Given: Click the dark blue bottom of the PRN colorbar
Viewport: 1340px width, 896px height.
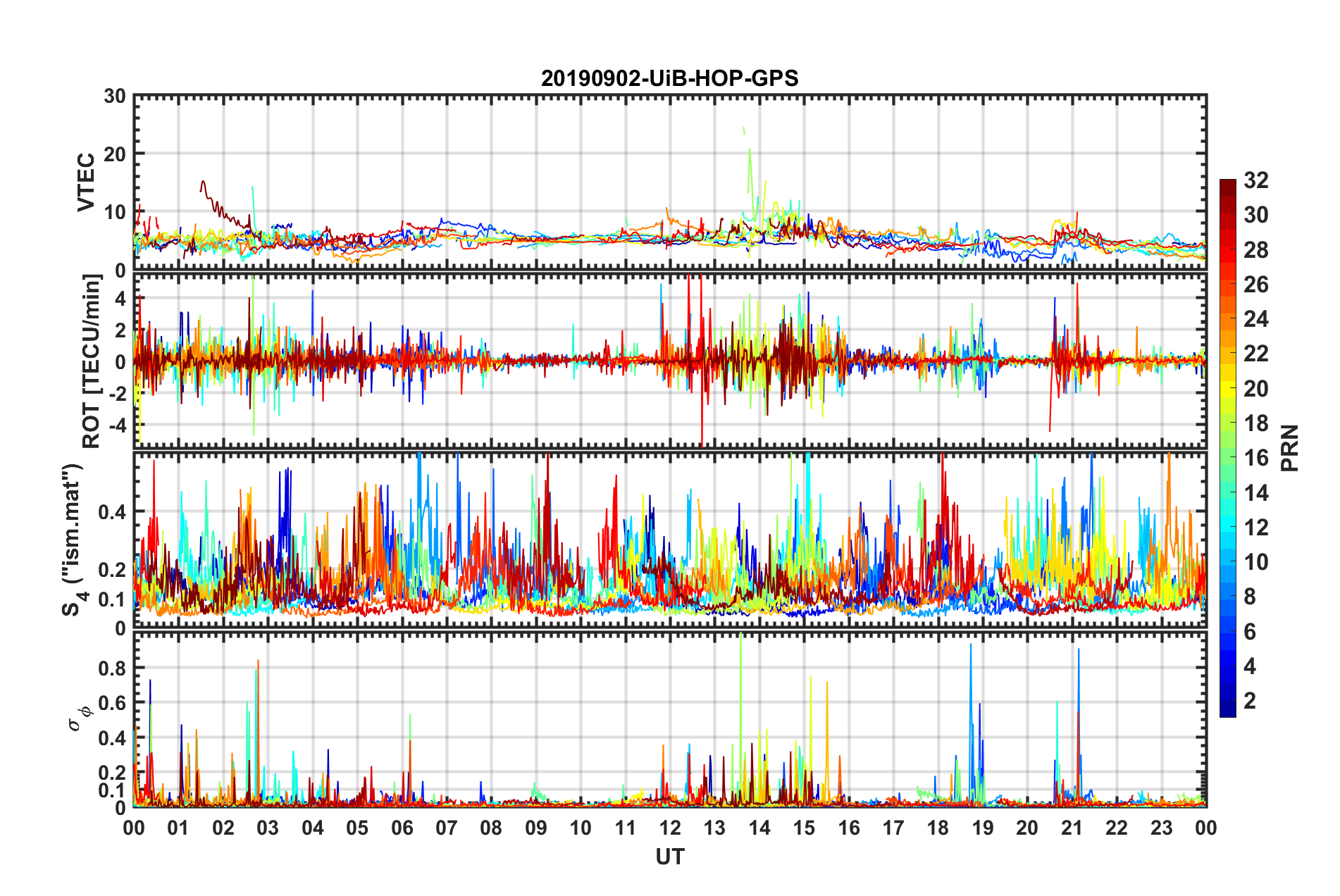Looking at the screenshot, I should tap(1227, 711).
